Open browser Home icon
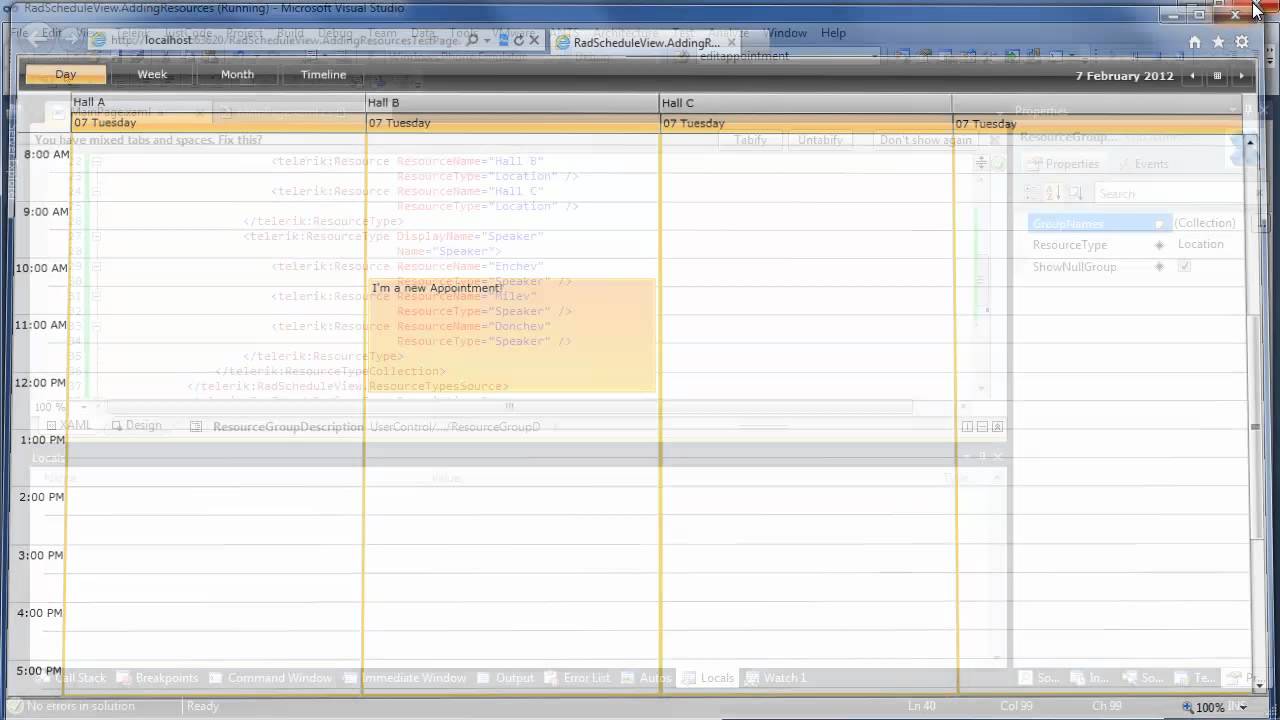The height and width of the screenshot is (720, 1280). click(x=1194, y=42)
